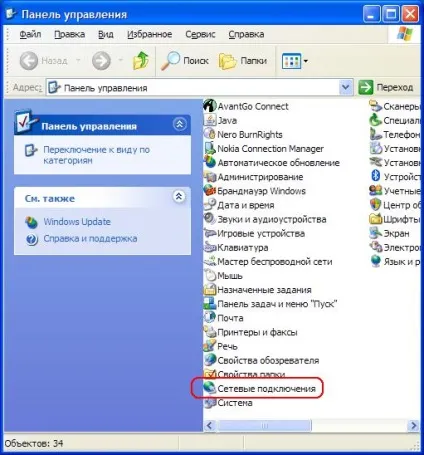Open the Клавиатура icon
This screenshot has height=455, width=424.
(210, 247)
